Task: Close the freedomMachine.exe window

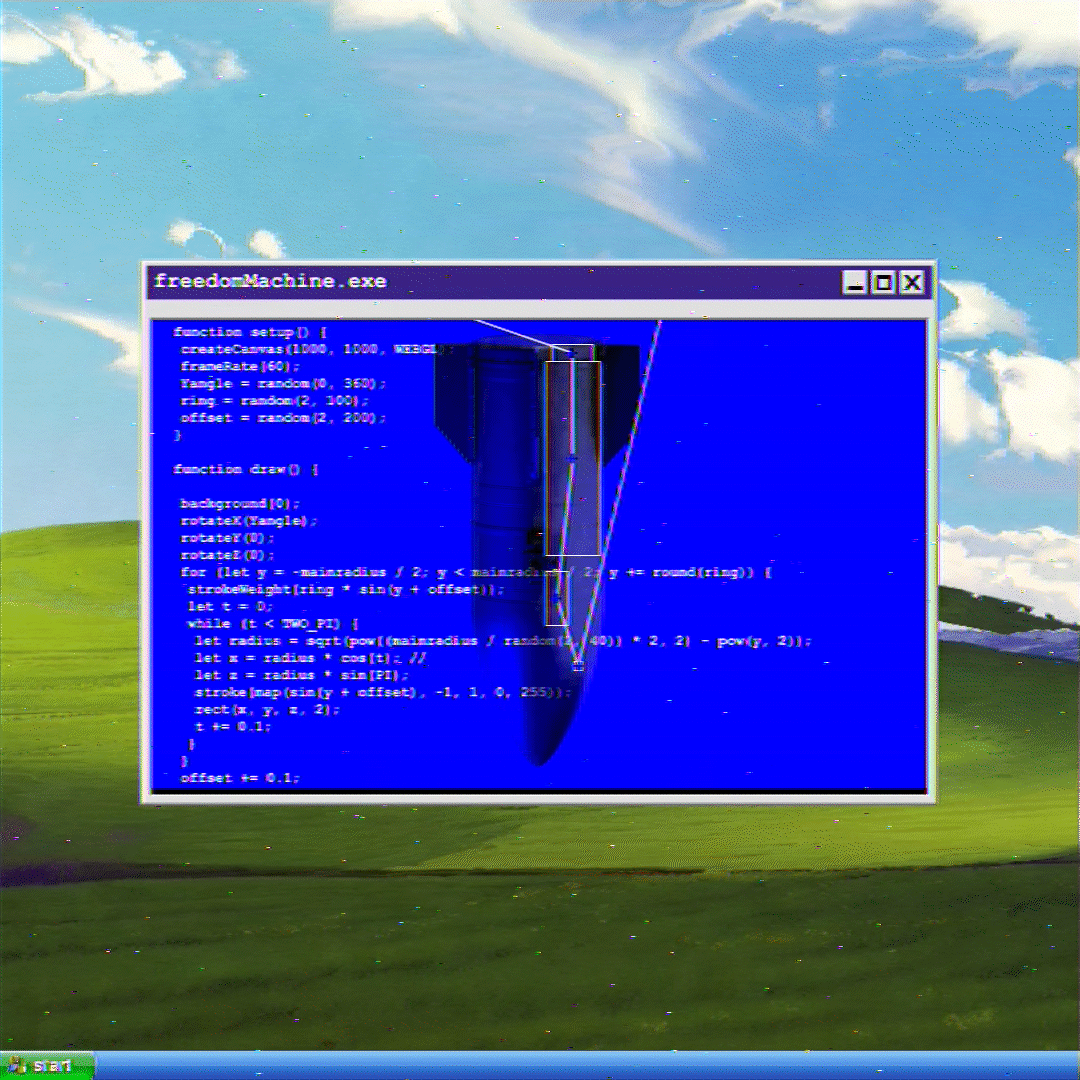Action: (x=911, y=283)
